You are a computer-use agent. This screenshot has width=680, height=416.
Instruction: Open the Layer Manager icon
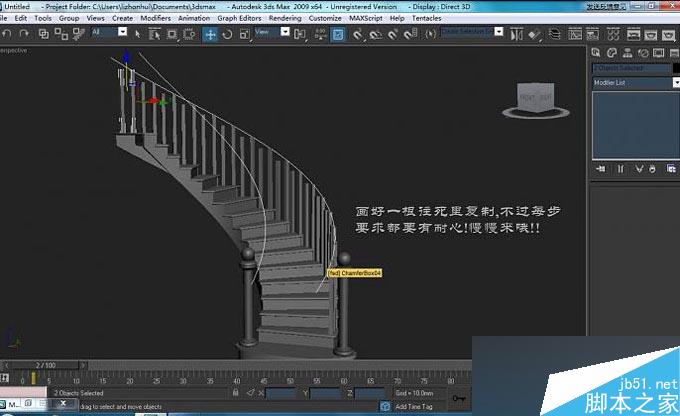(x=554, y=34)
